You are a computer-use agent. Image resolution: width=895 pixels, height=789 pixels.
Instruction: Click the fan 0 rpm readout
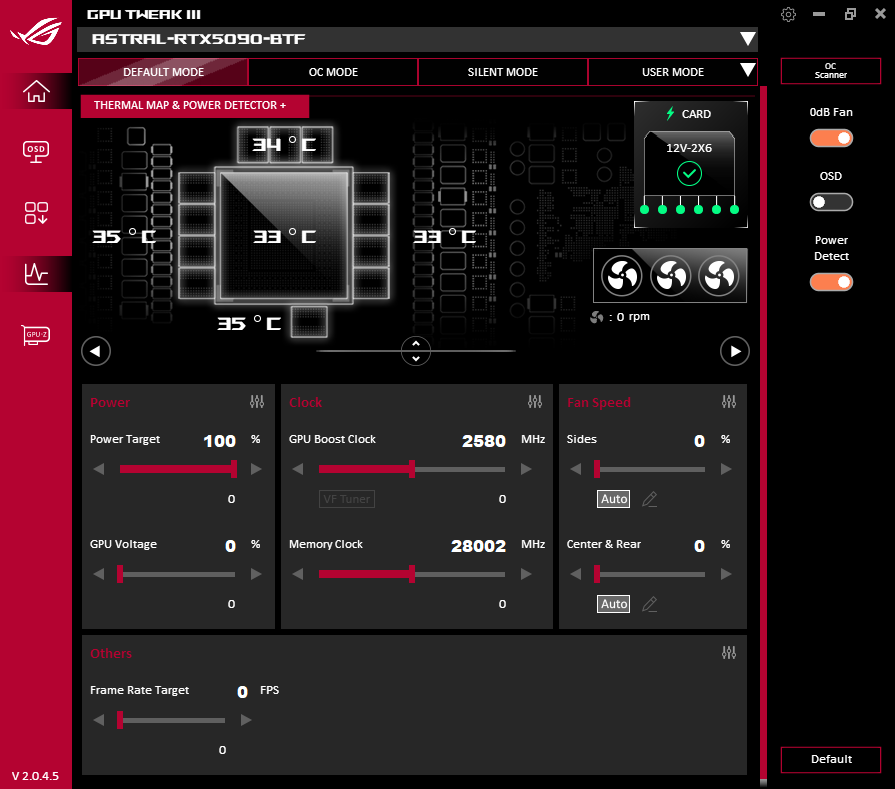click(x=620, y=317)
